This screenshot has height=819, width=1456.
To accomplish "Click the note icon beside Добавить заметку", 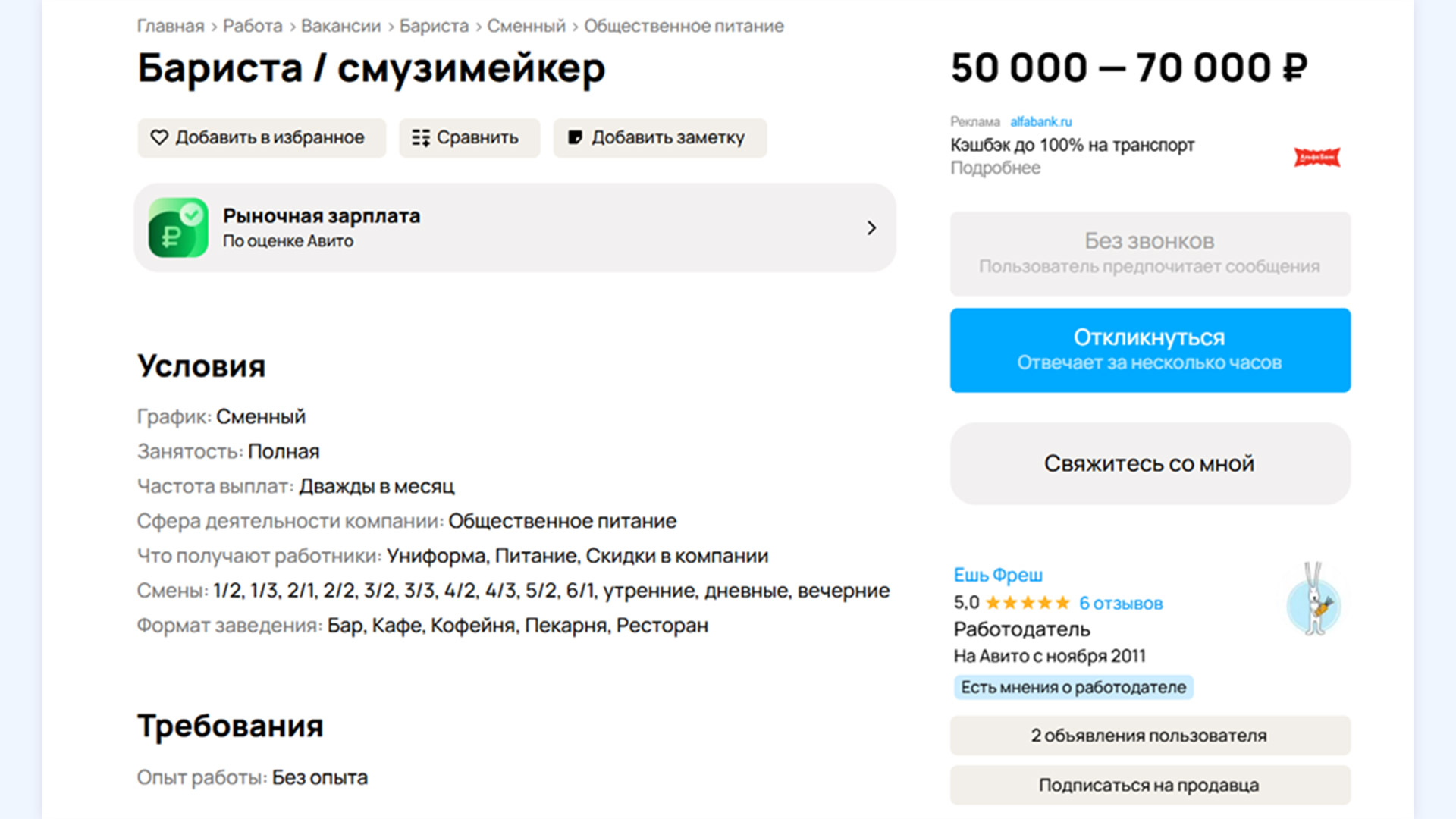I will (576, 137).
